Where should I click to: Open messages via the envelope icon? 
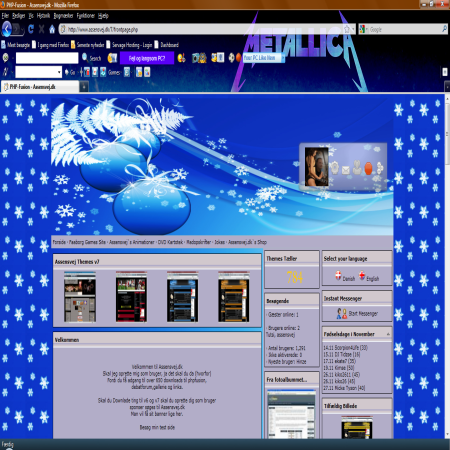pos(346,170)
